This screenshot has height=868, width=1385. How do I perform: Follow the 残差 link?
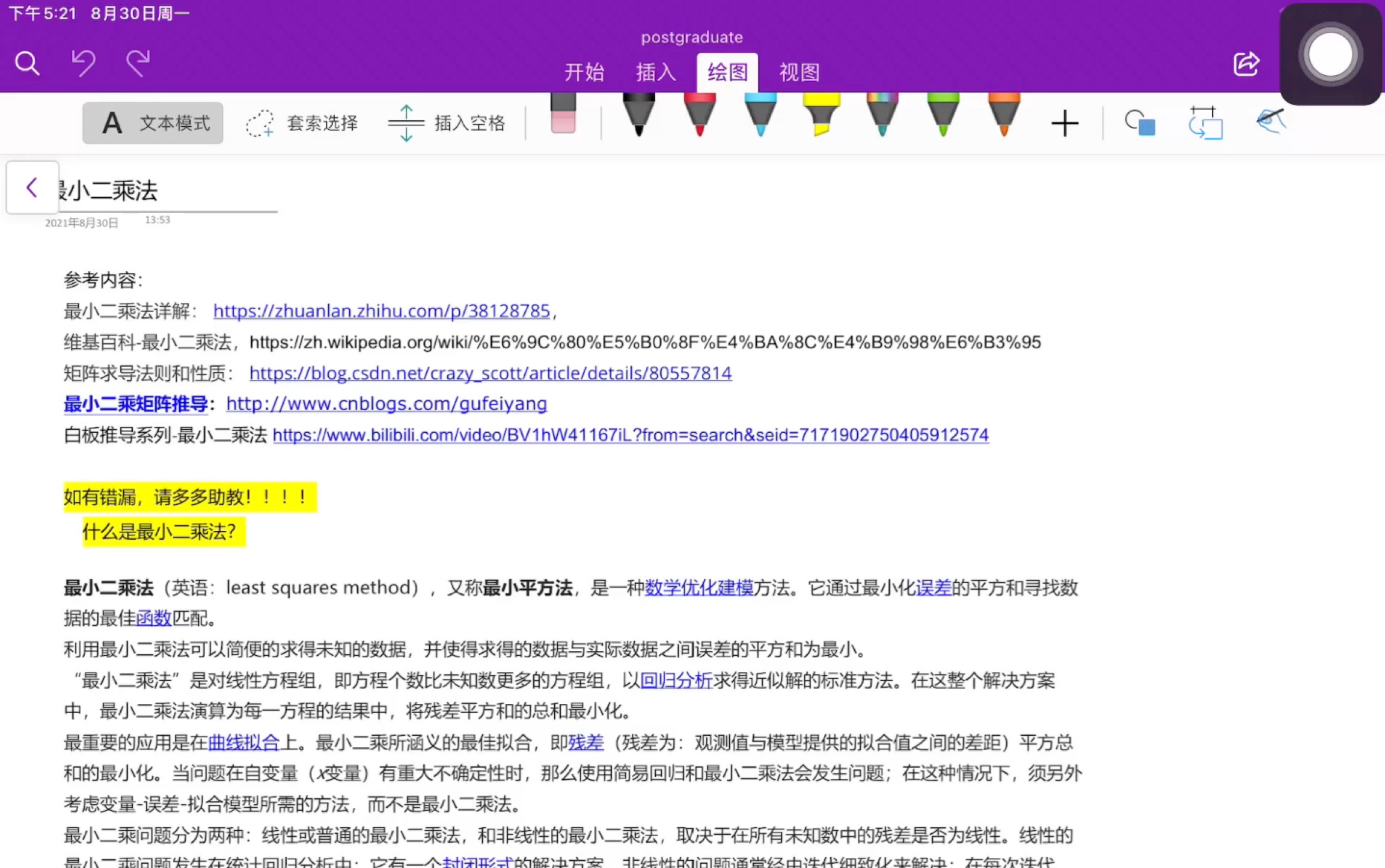tap(586, 742)
